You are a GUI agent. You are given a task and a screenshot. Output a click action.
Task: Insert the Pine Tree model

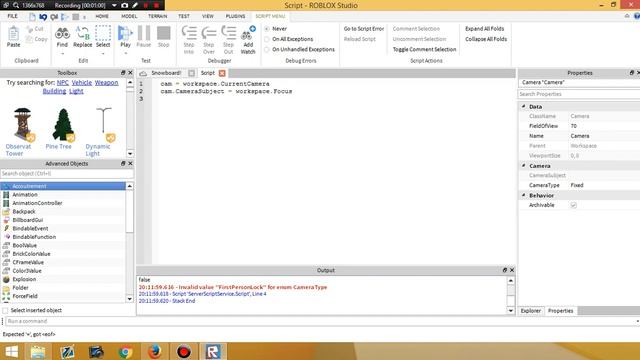pos(63,124)
